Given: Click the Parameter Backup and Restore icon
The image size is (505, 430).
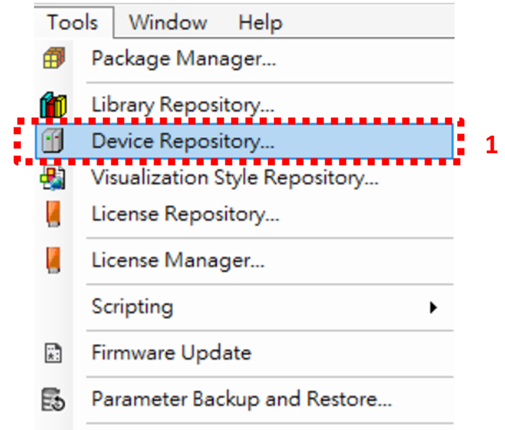Looking at the screenshot, I should point(53,399).
